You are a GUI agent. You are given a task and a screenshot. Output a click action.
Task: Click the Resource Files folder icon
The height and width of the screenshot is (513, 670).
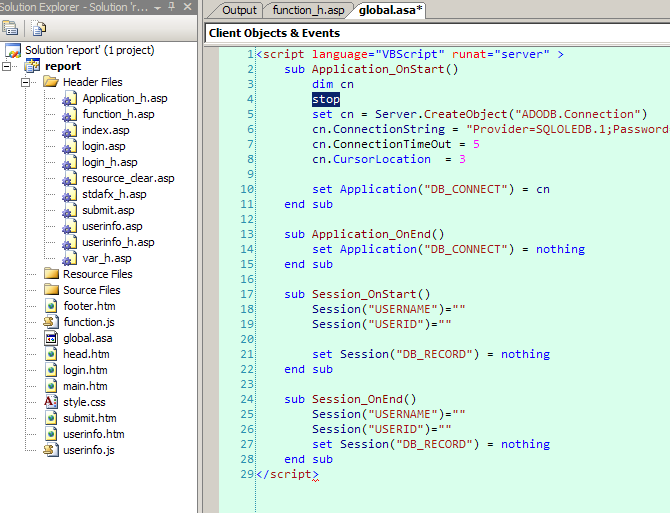[51, 273]
